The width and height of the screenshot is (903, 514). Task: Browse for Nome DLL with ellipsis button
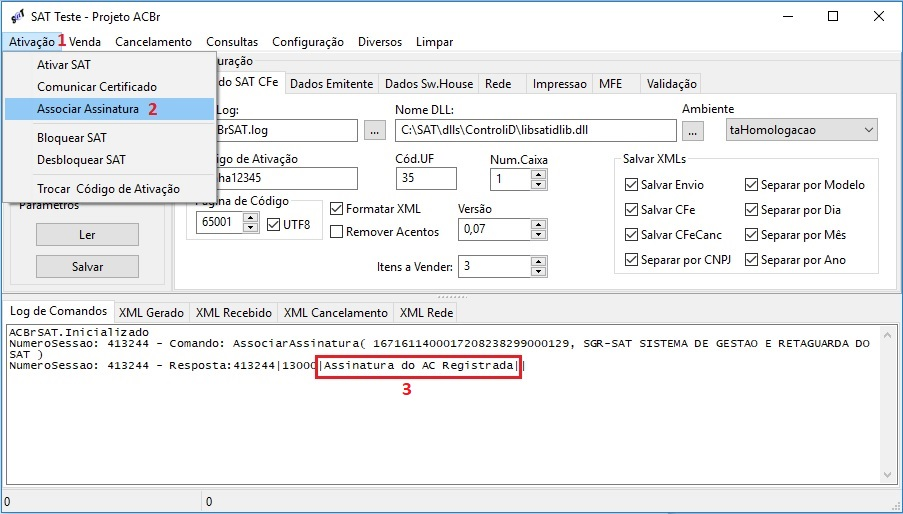pyautogui.click(x=693, y=131)
